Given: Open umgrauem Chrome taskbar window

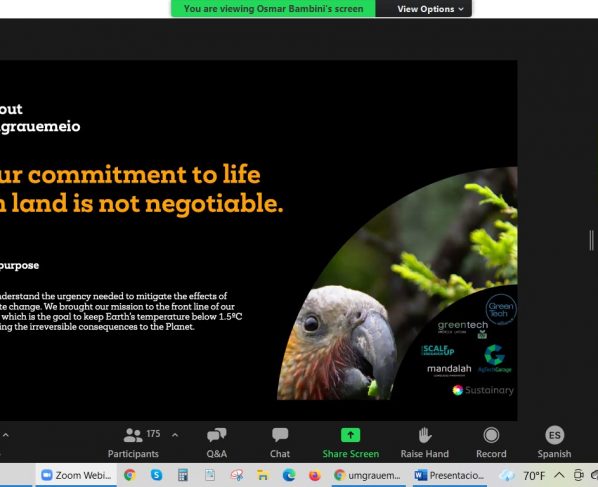Looking at the screenshot, I should click(x=367, y=475).
